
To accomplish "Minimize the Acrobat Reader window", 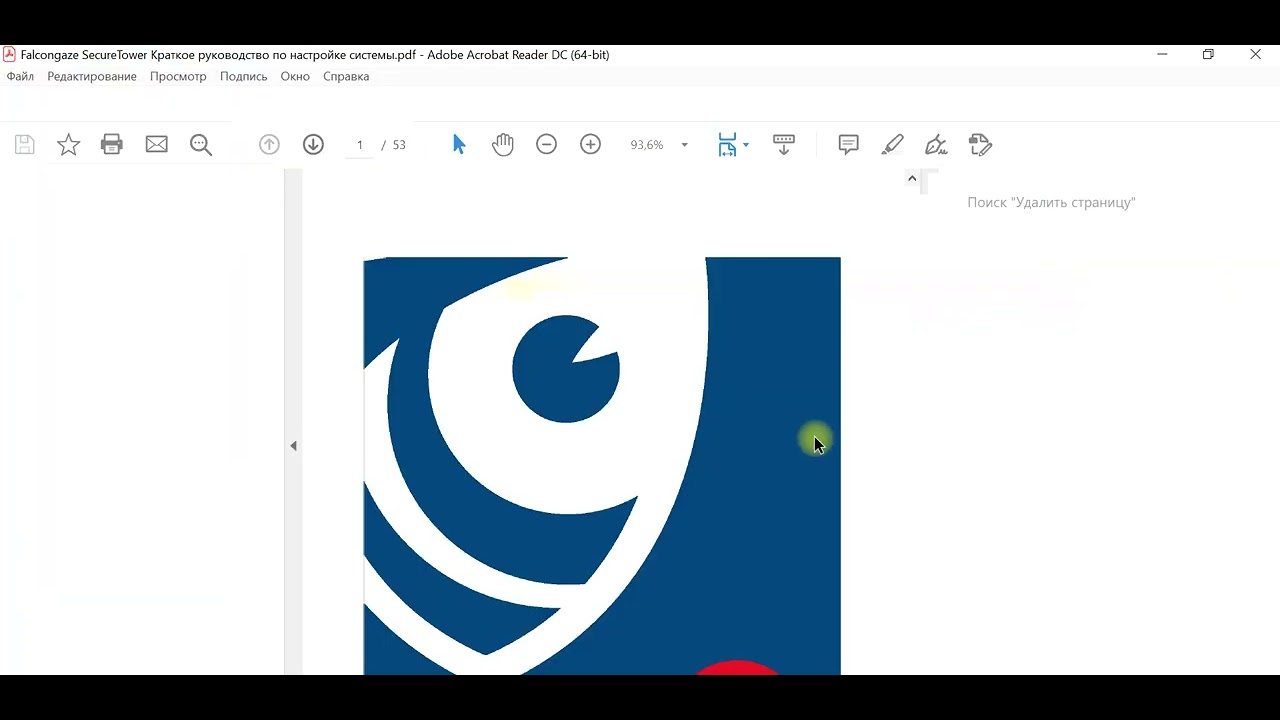I will (1162, 55).
